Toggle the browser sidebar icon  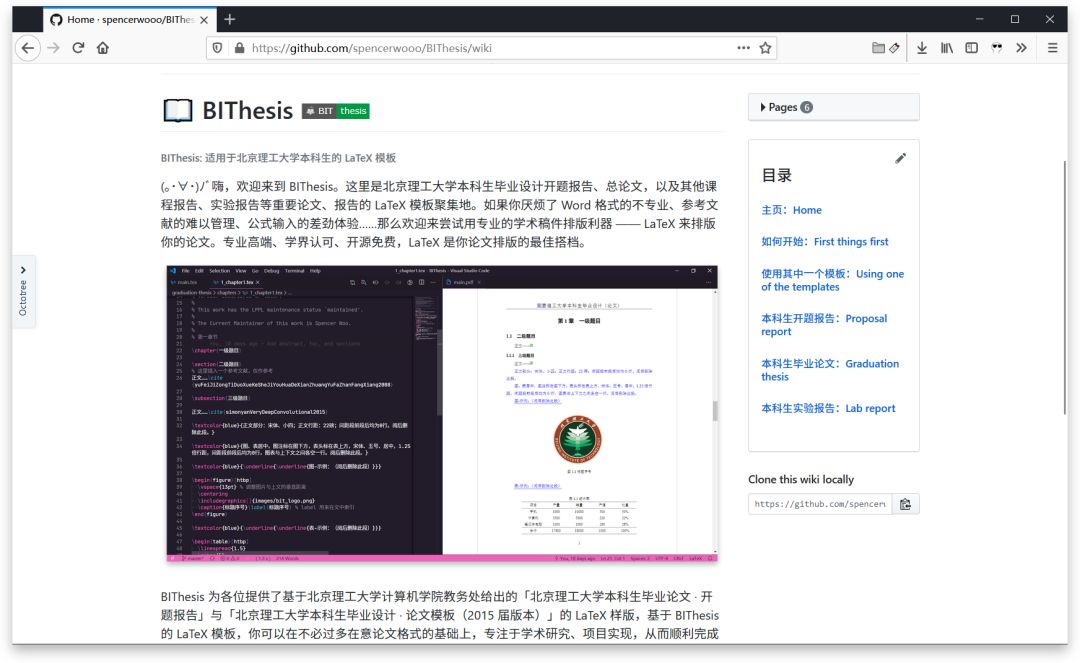(970, 47)
